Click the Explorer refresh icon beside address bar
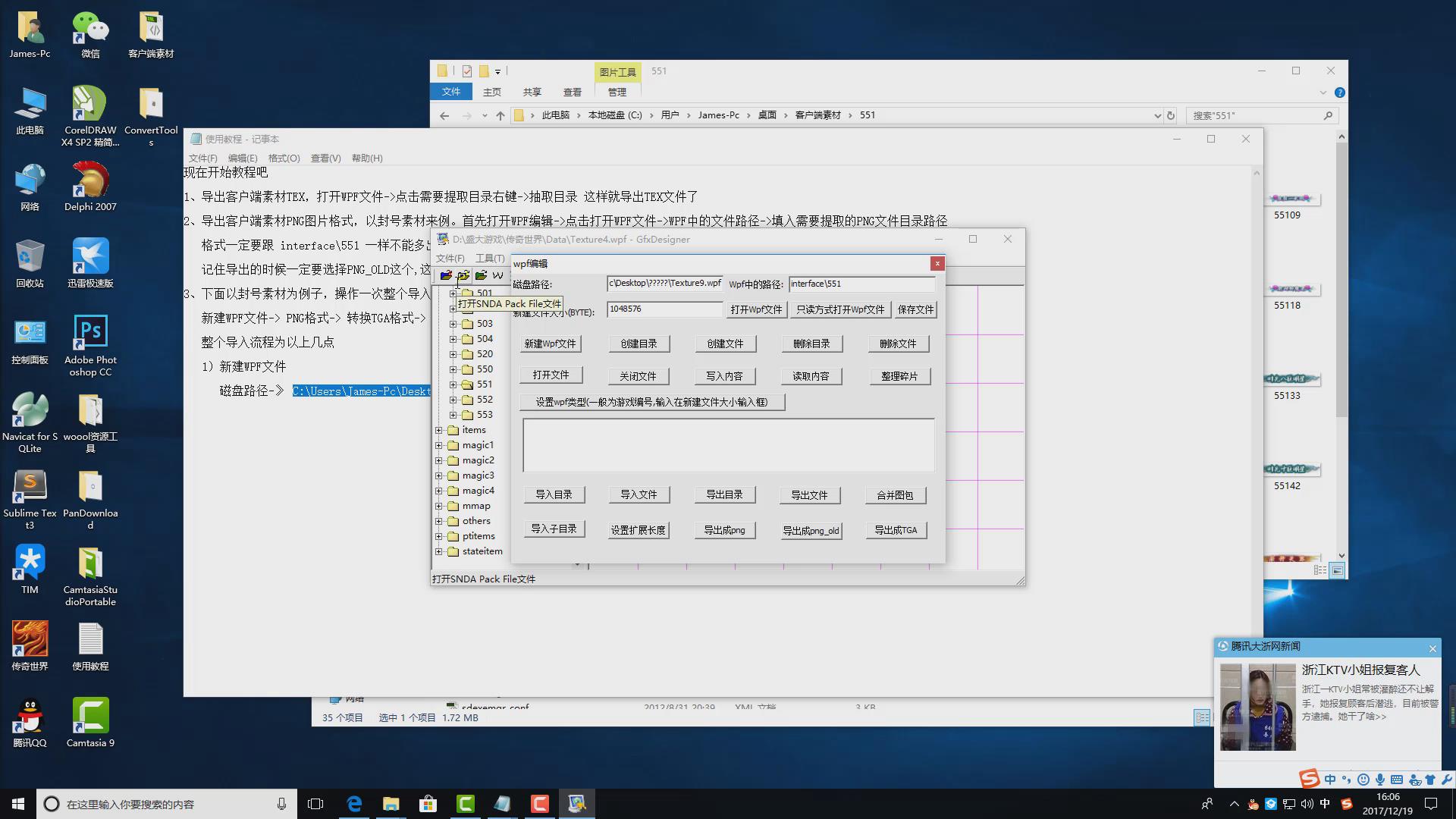Screen dimensions: 1456x819 tap(1171, 115)
